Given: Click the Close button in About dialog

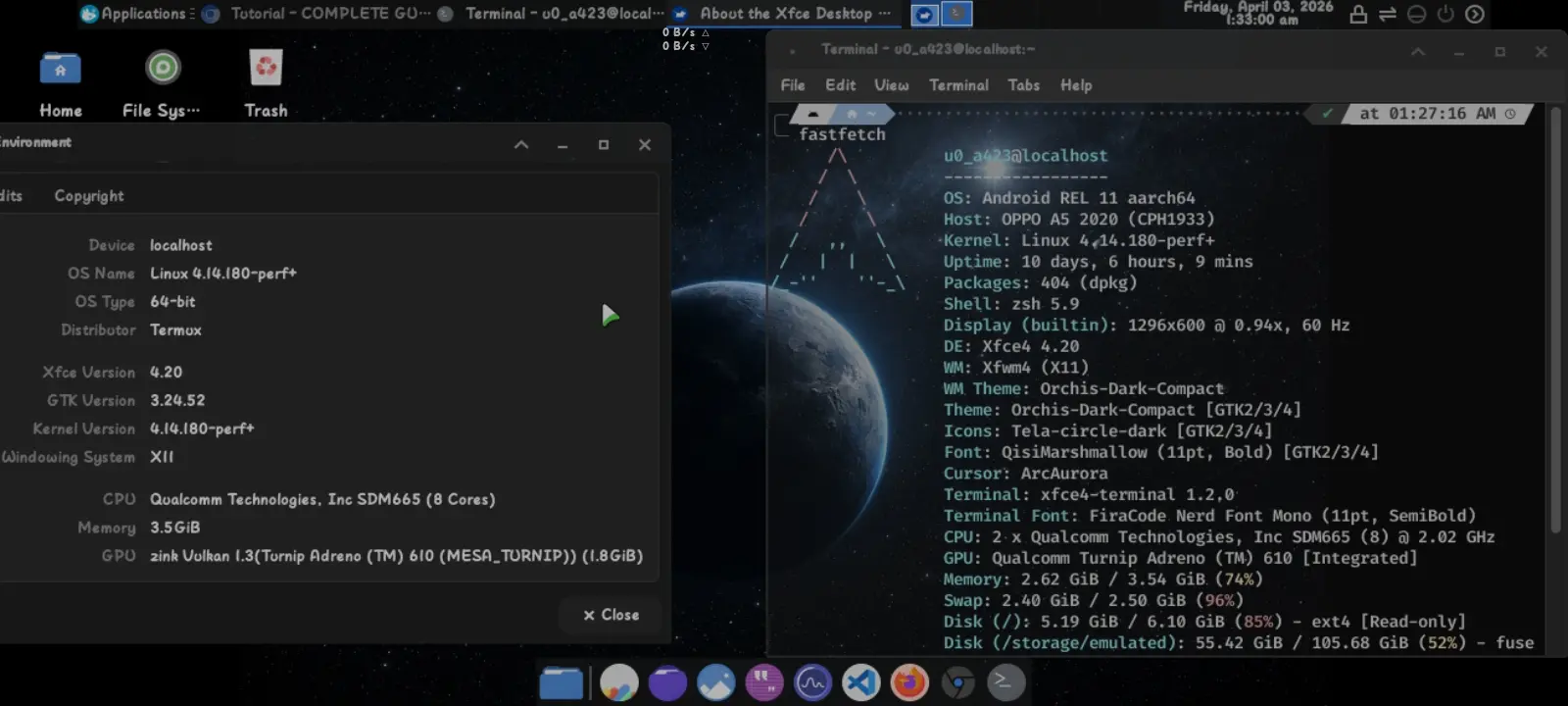Looking at the screenshot, I should pyautogui.click(x=611, y=615).
